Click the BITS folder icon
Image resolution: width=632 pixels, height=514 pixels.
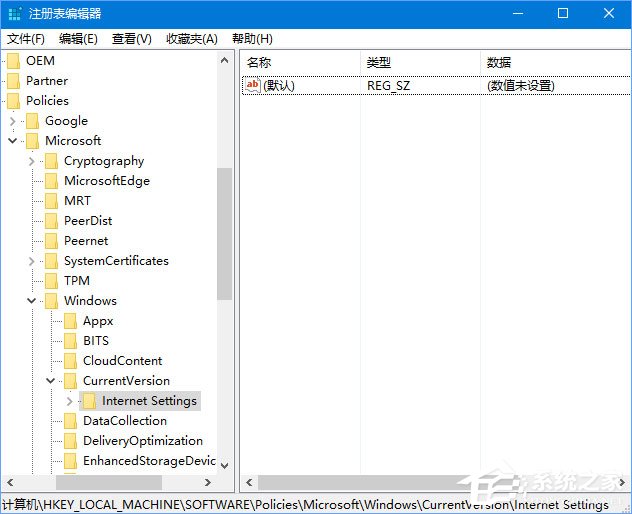click(x=70, y=341)
